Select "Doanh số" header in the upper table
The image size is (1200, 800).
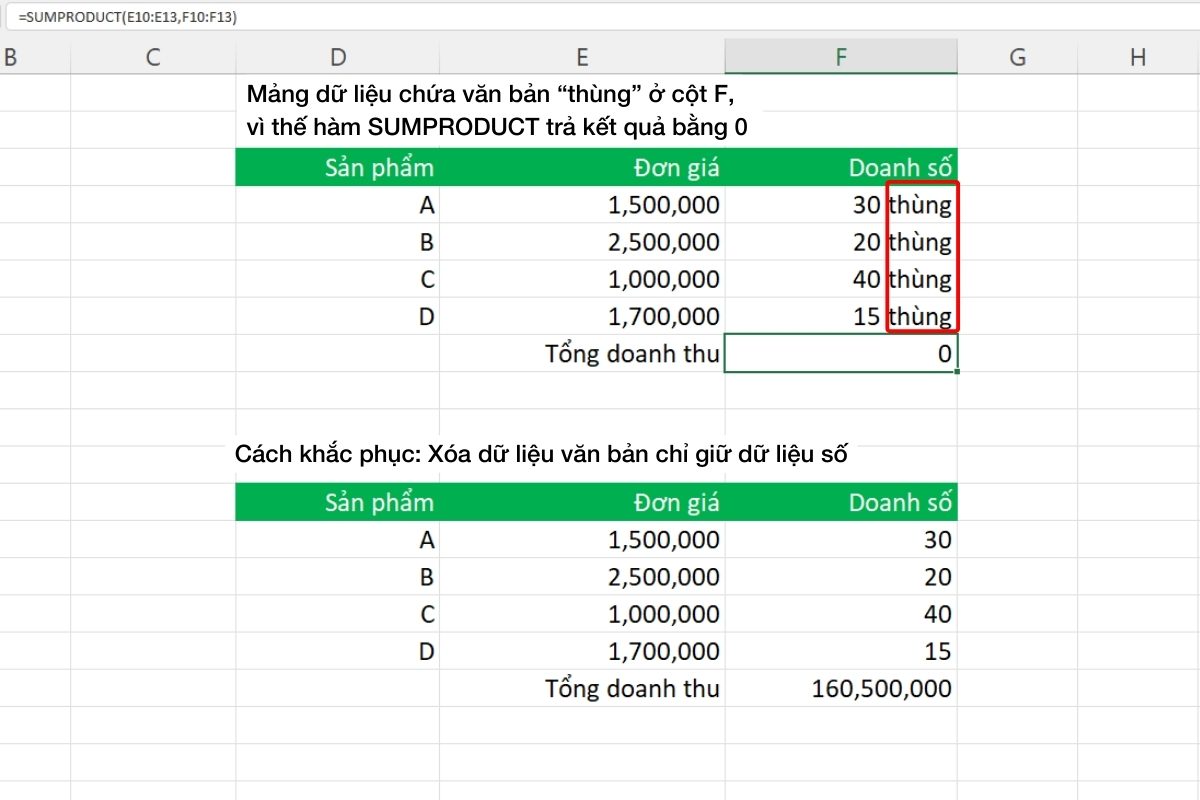900,167
